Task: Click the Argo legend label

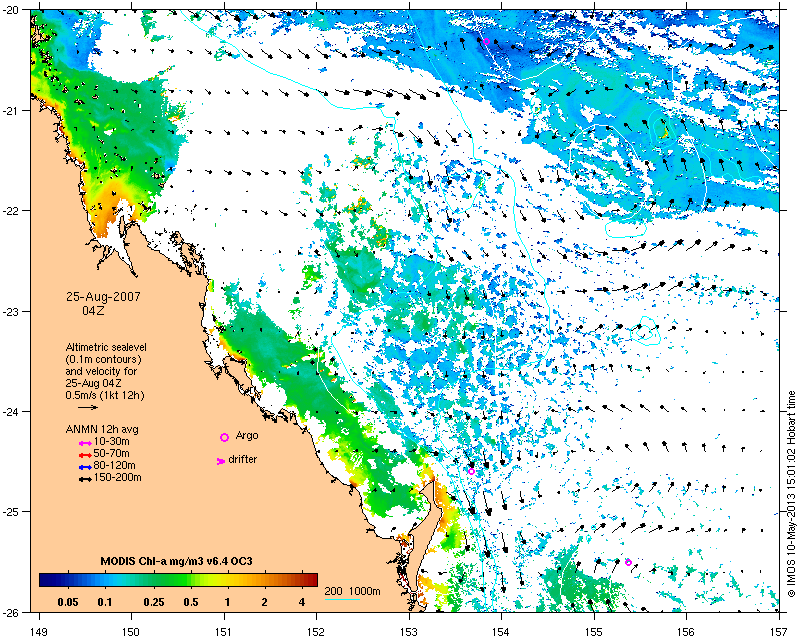Action: pyautogui.click(x=247, y=435)
